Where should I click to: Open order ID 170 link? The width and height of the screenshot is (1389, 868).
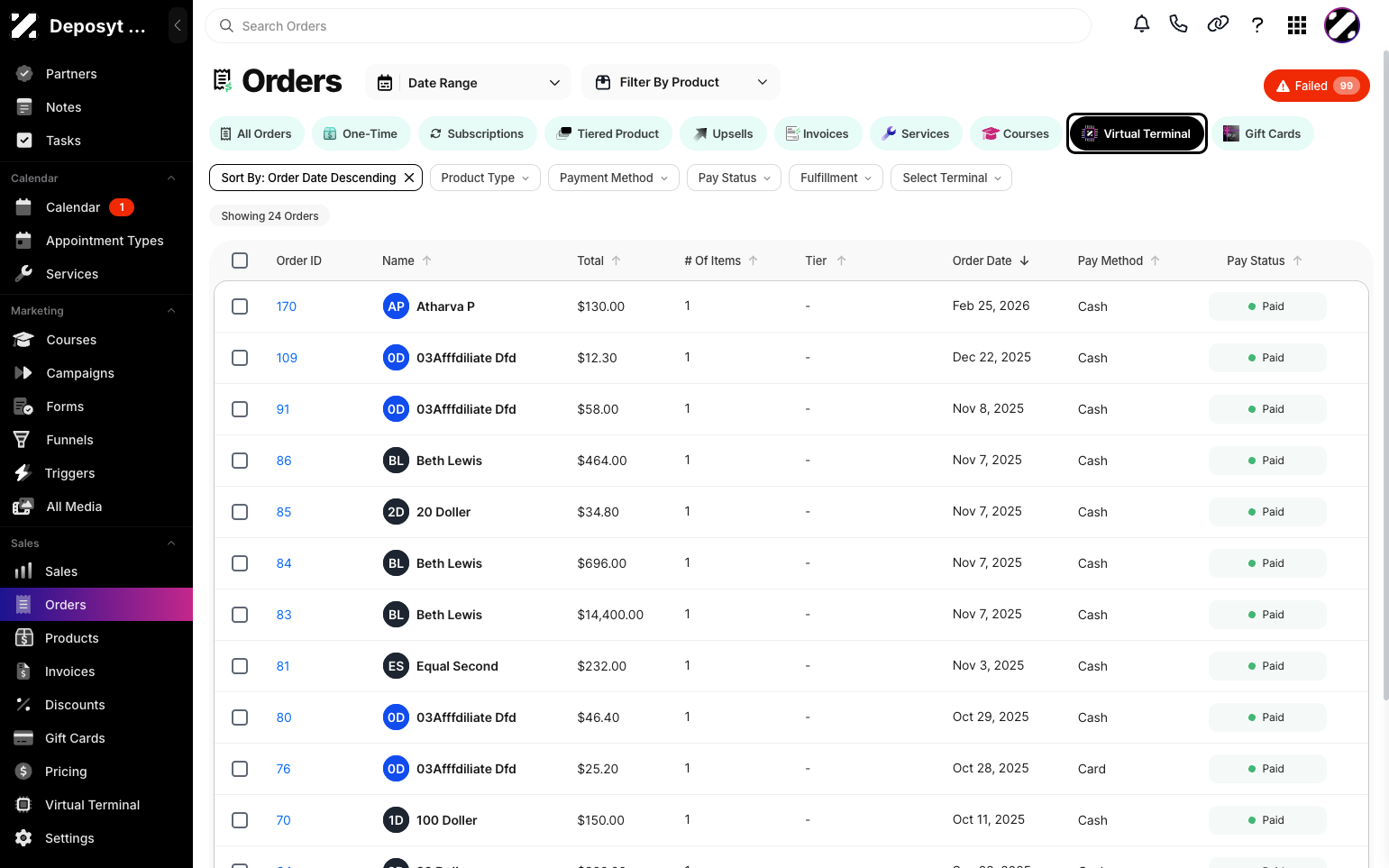pyautogui.click(x=287, y=306)
